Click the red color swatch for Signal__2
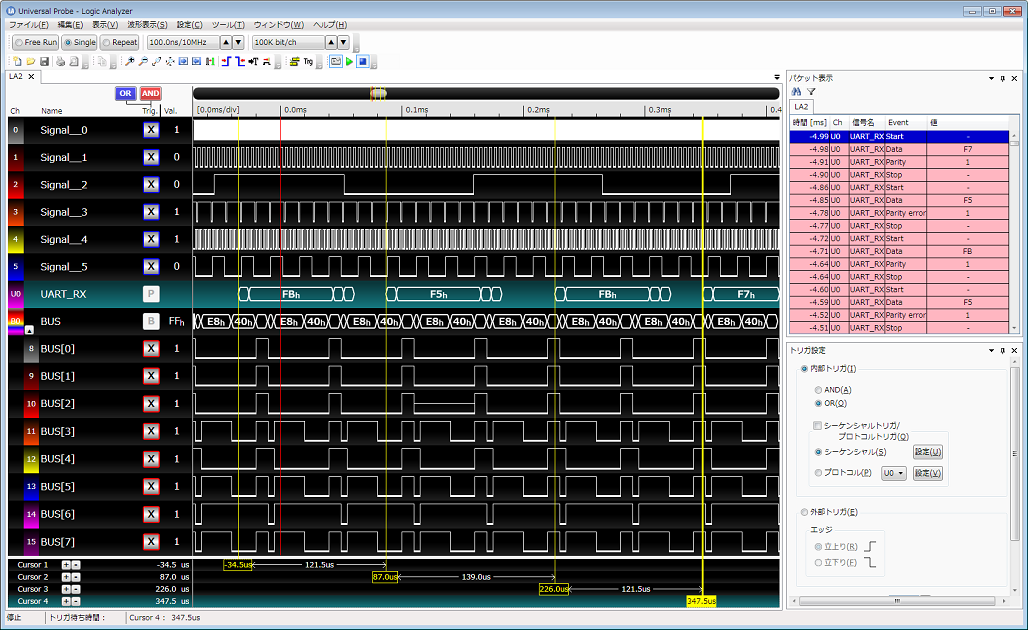 tap(15, 185)
